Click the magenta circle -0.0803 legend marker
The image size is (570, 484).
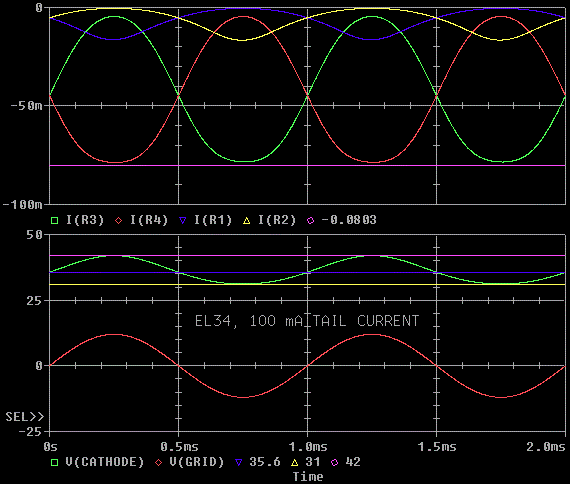pos(310,220)
